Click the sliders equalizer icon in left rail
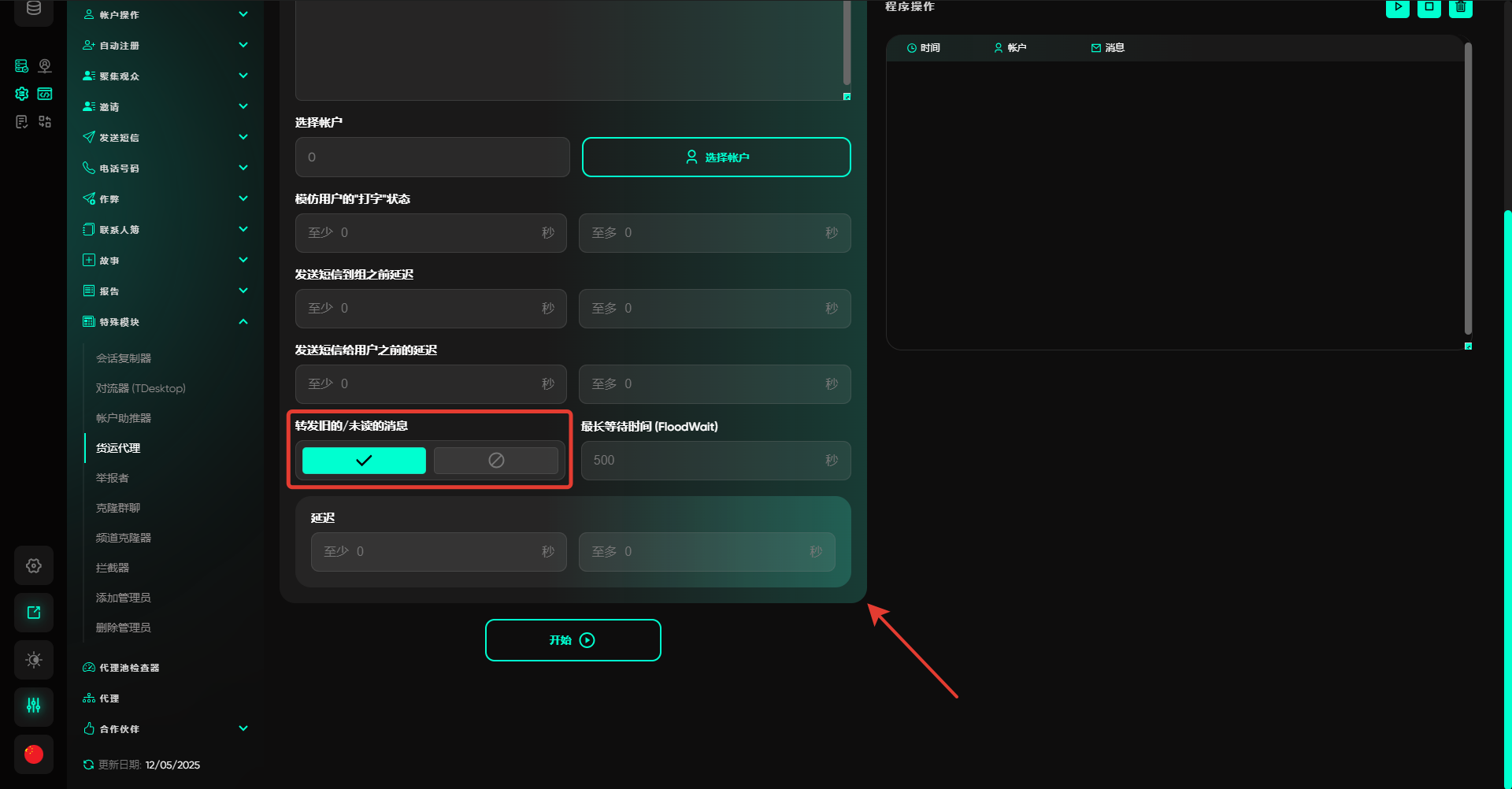The width and height of the screenshot is (1512, 789). [x=34, y=706]
